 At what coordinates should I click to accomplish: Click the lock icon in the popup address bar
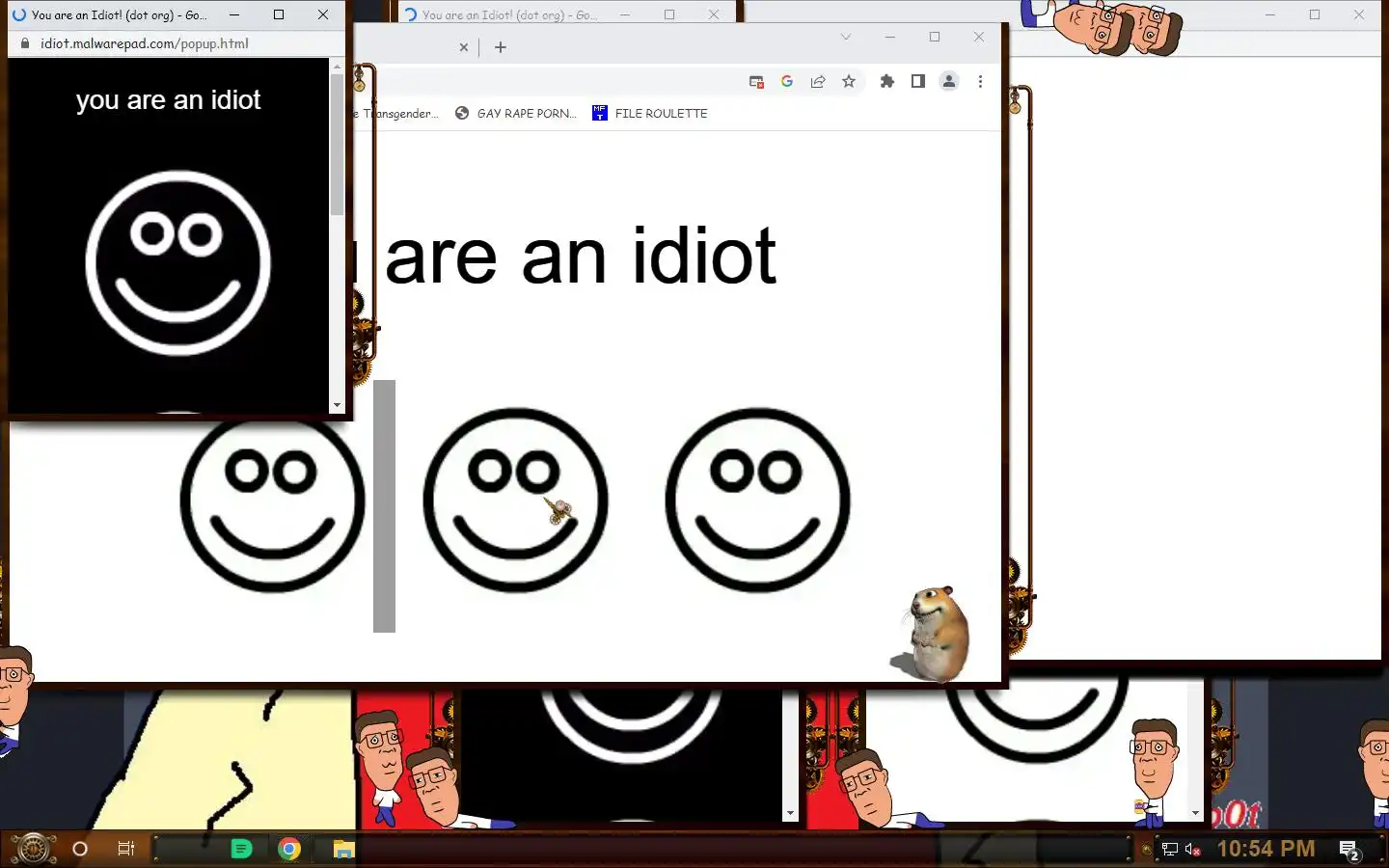pos(25,43)
